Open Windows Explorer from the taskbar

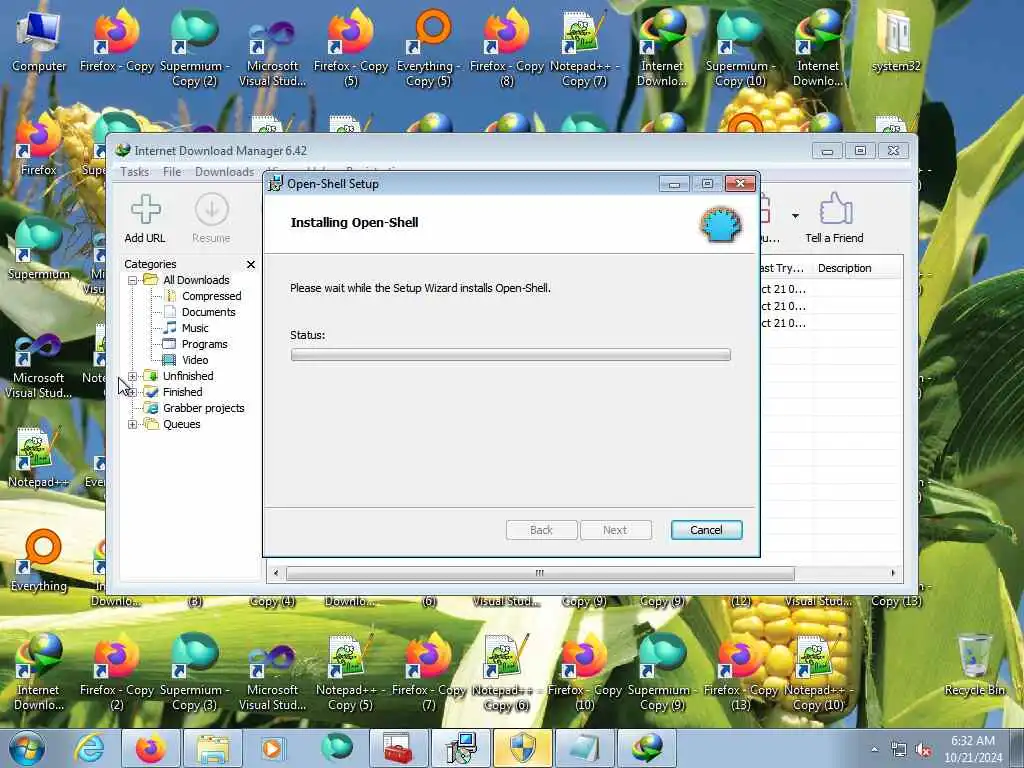[213, 748]
